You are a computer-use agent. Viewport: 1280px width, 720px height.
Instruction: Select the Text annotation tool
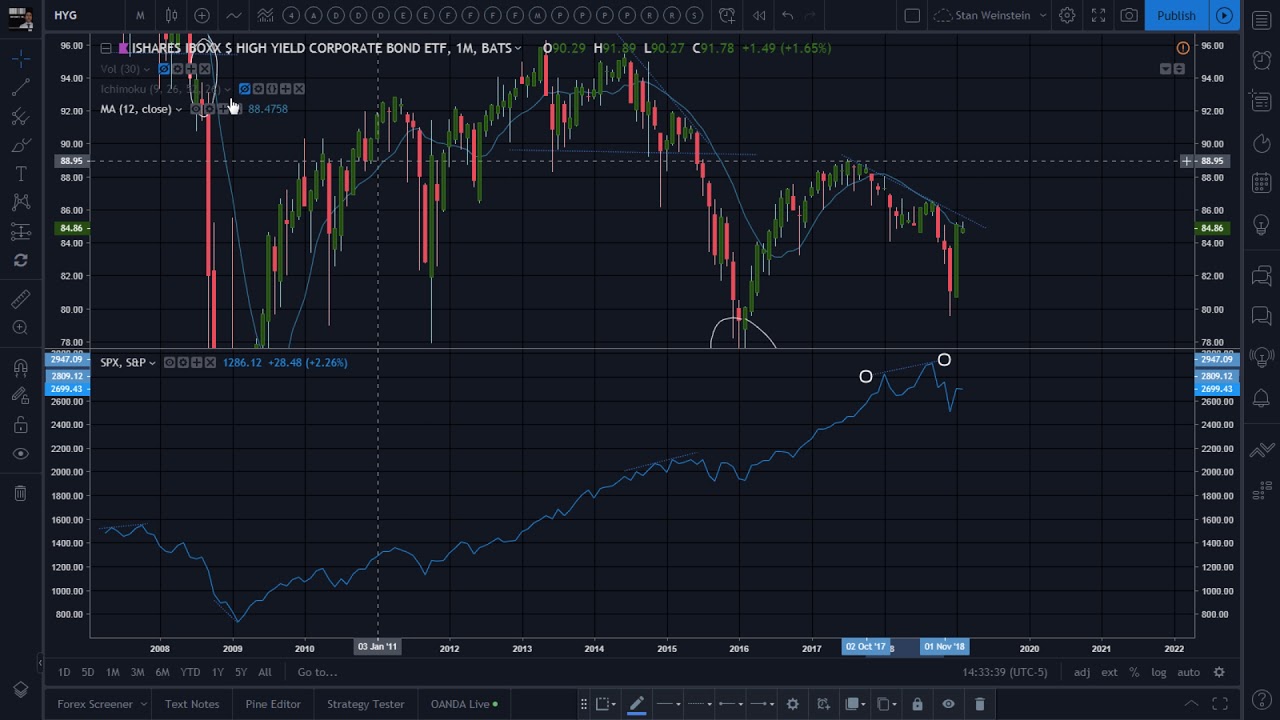click(20, 175)
